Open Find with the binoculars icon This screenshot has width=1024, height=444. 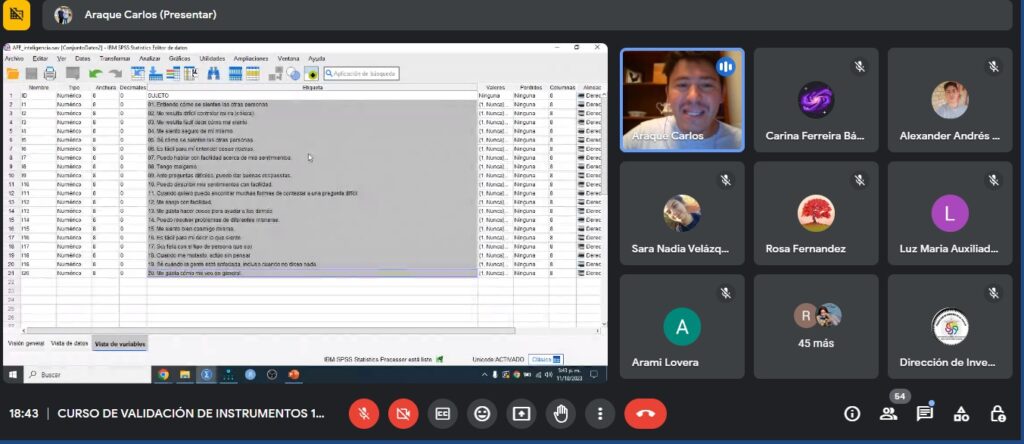point(213,74)
